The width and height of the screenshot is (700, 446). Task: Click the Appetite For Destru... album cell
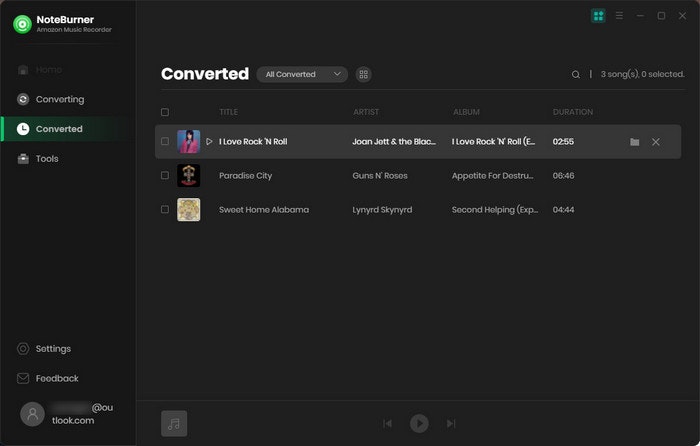tap(492, 175)
